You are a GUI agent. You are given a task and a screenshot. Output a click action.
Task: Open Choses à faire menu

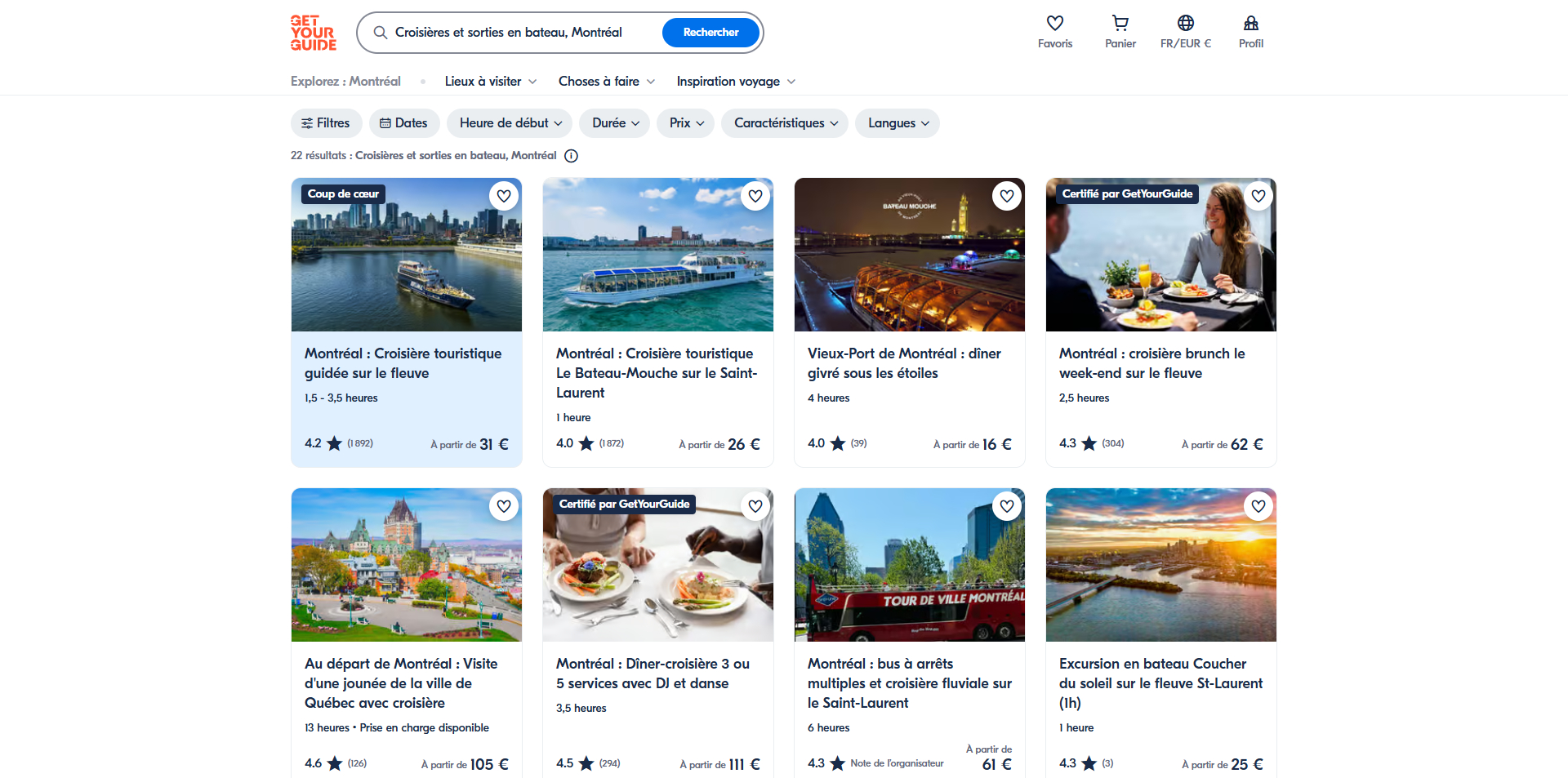point(607,82)
